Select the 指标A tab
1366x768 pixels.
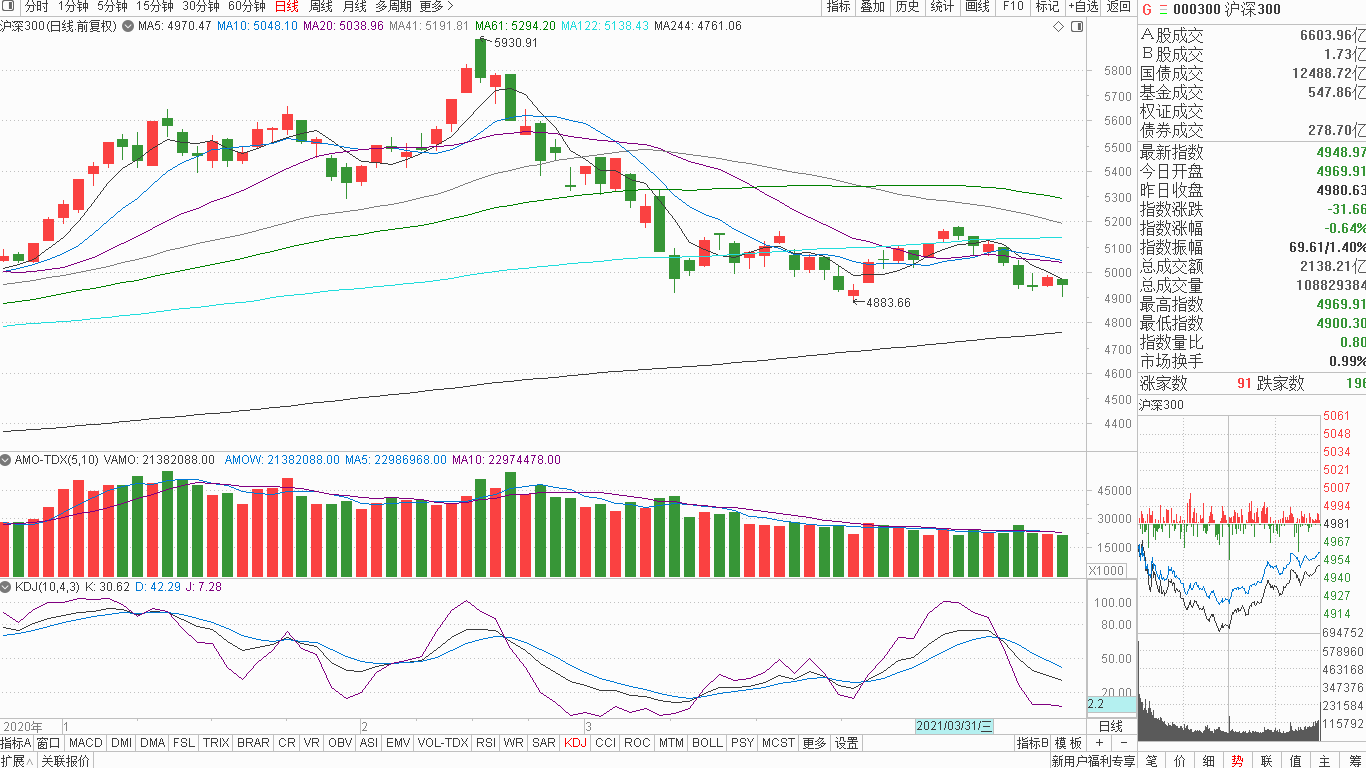[16, 743]
